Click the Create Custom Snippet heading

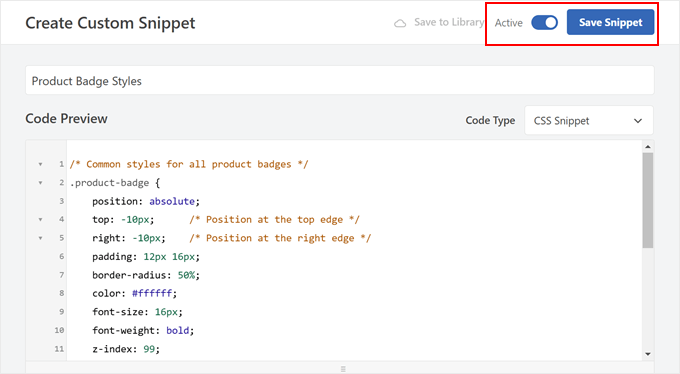(x=110, y=23)
